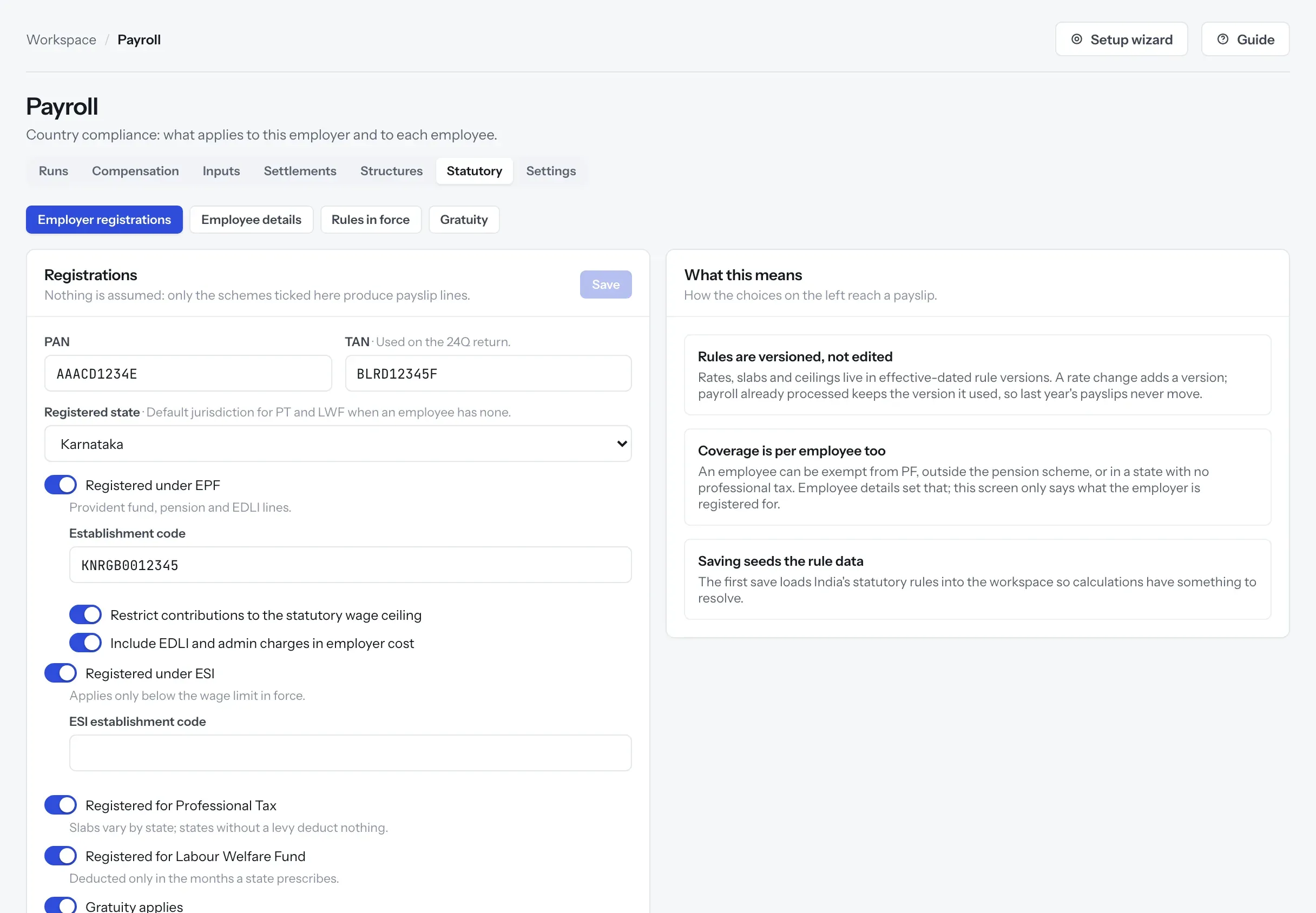This screenshot has width=1316, height=913.
Task: Toggle Registered under EPF switch
Action: click(61, 485)
